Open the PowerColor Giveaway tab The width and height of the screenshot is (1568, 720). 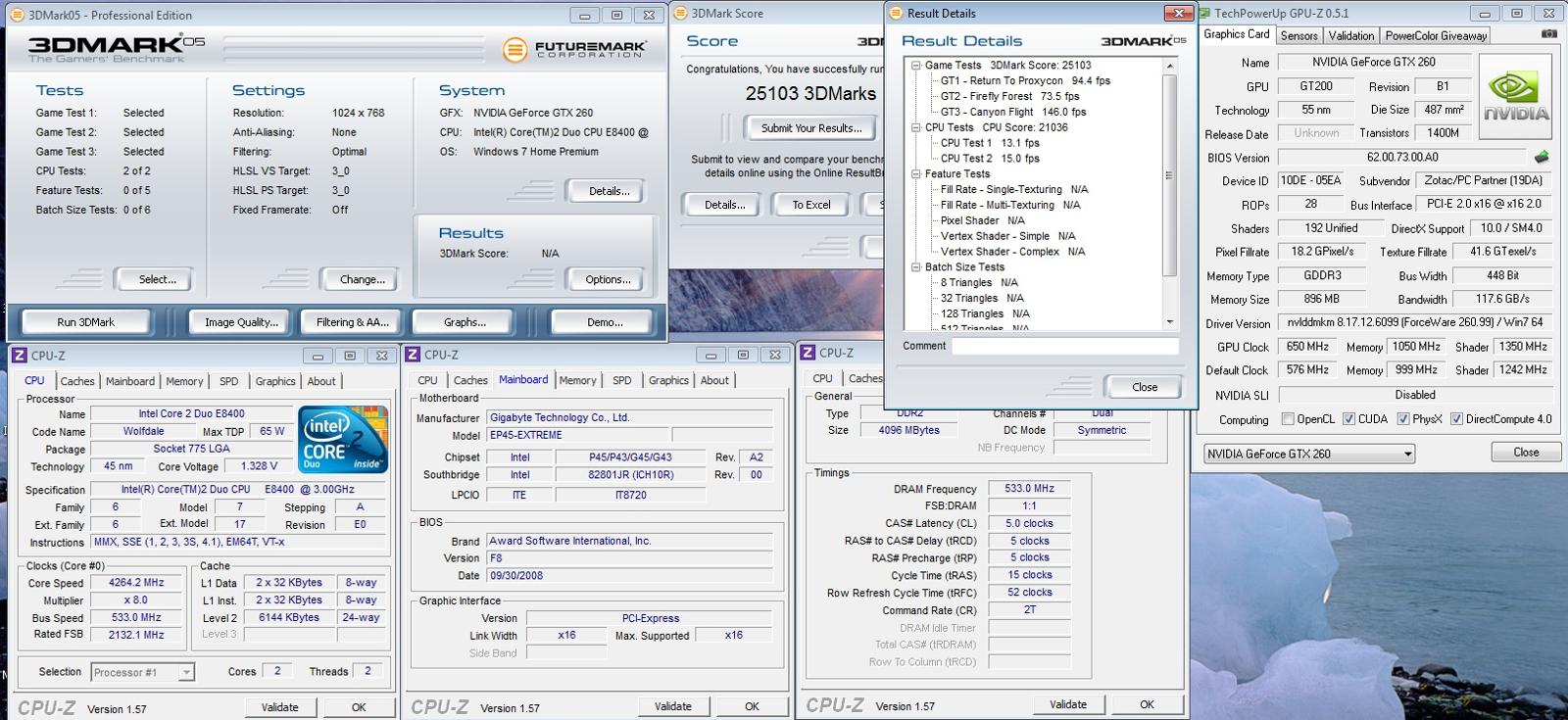tap(1436, 36)
